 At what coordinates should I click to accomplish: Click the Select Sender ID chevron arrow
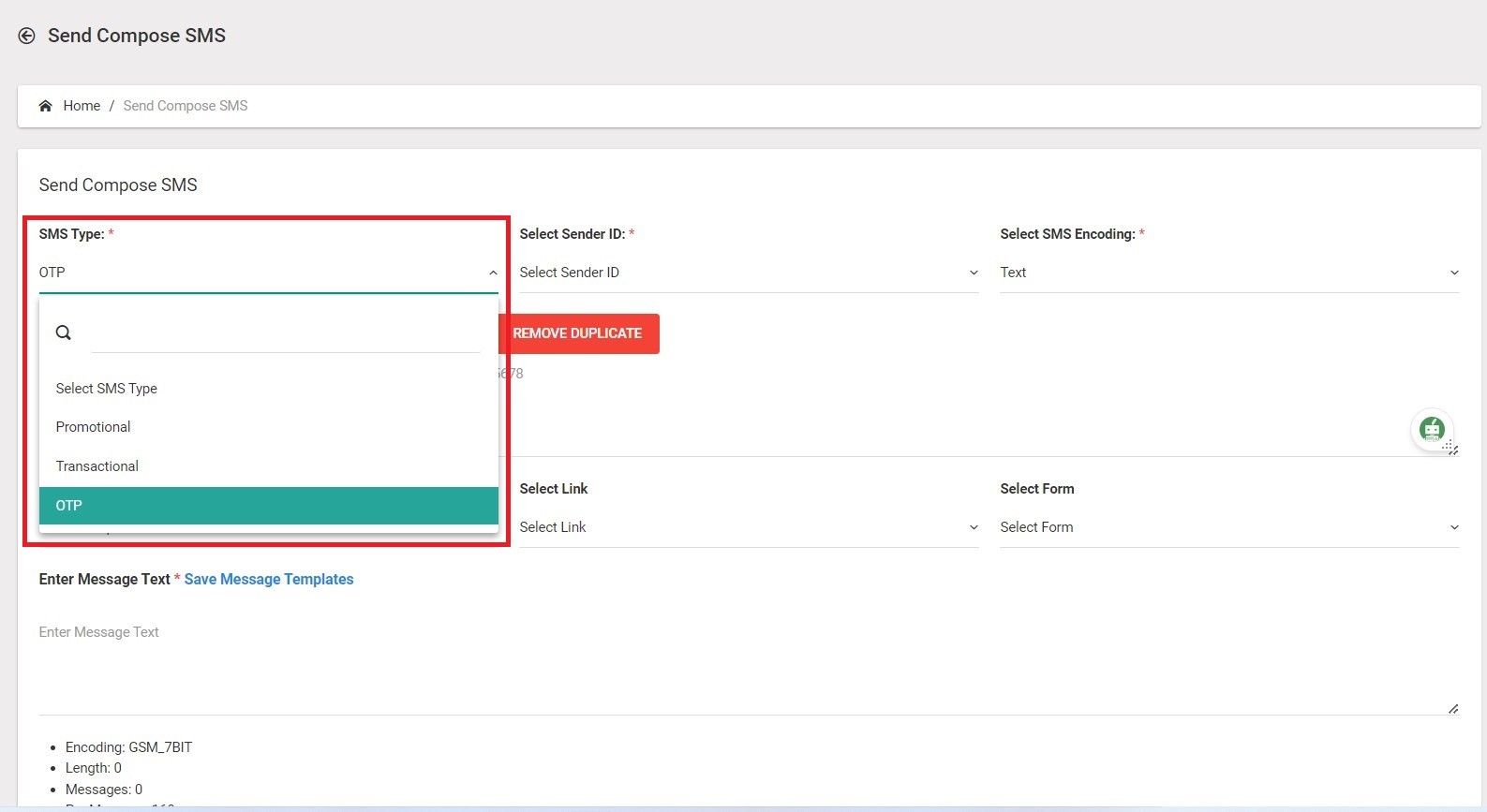(974, 273)
